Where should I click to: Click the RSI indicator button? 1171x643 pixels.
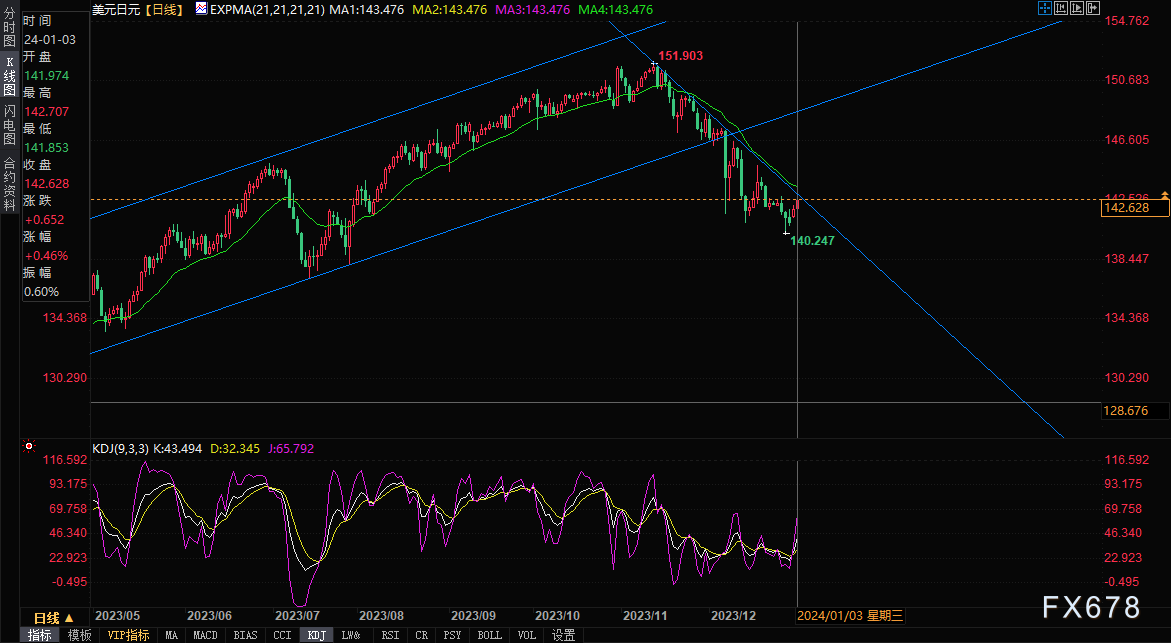[390, 635]
